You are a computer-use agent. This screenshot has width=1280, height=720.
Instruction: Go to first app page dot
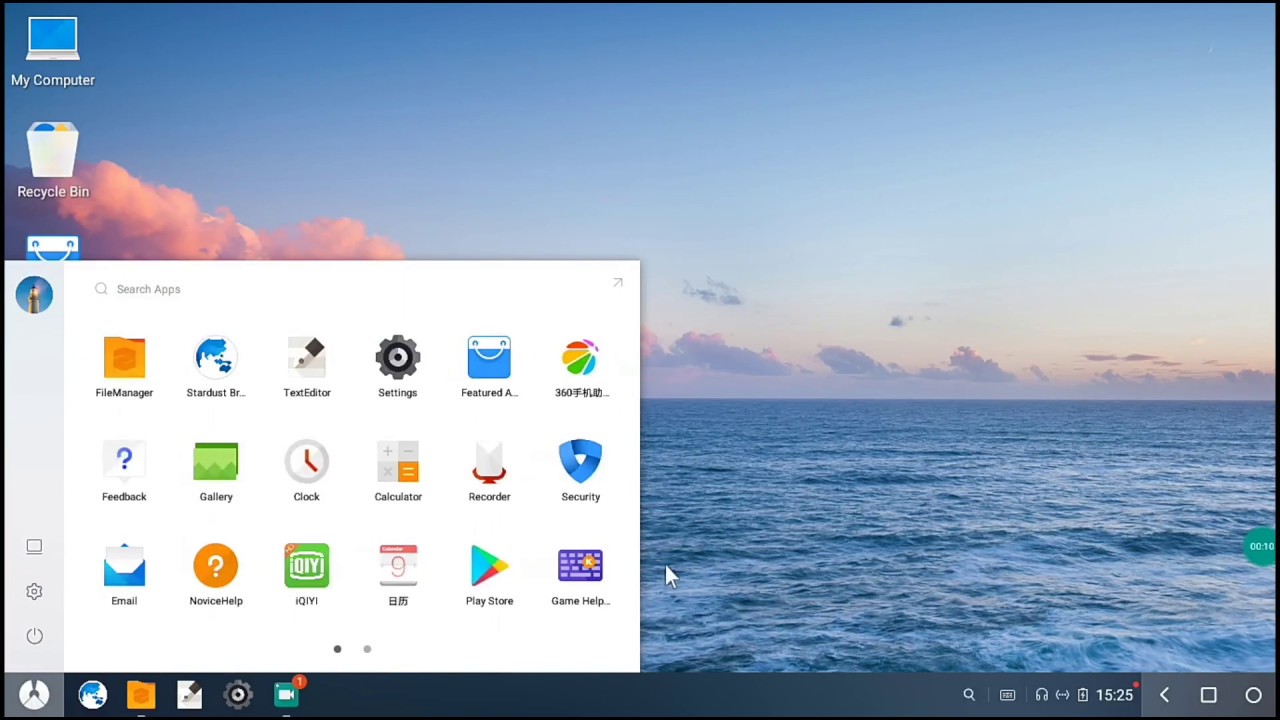(x=337, y=649)
